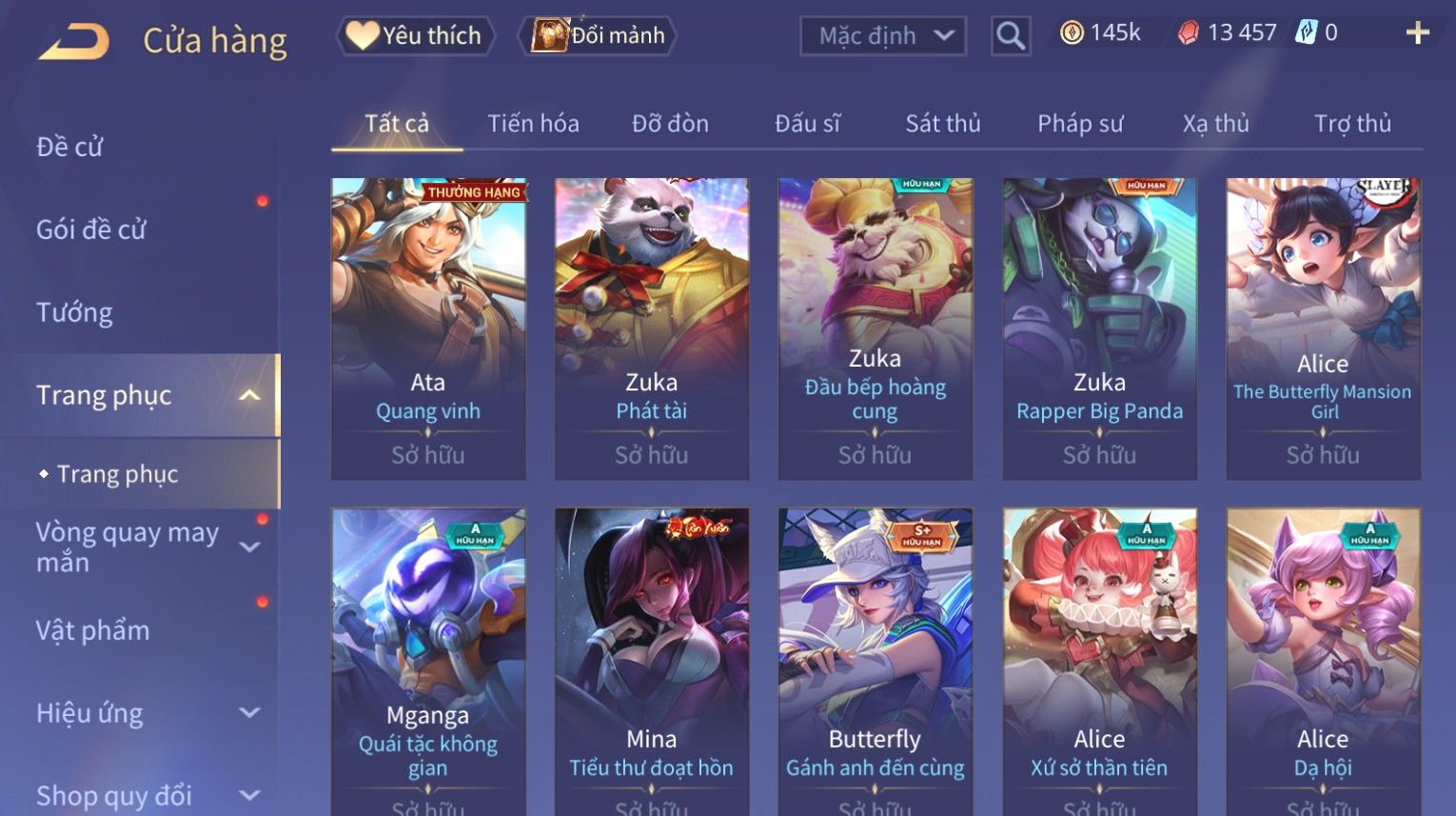Expand the Vòng quay may mắn section

coord(249,547)
